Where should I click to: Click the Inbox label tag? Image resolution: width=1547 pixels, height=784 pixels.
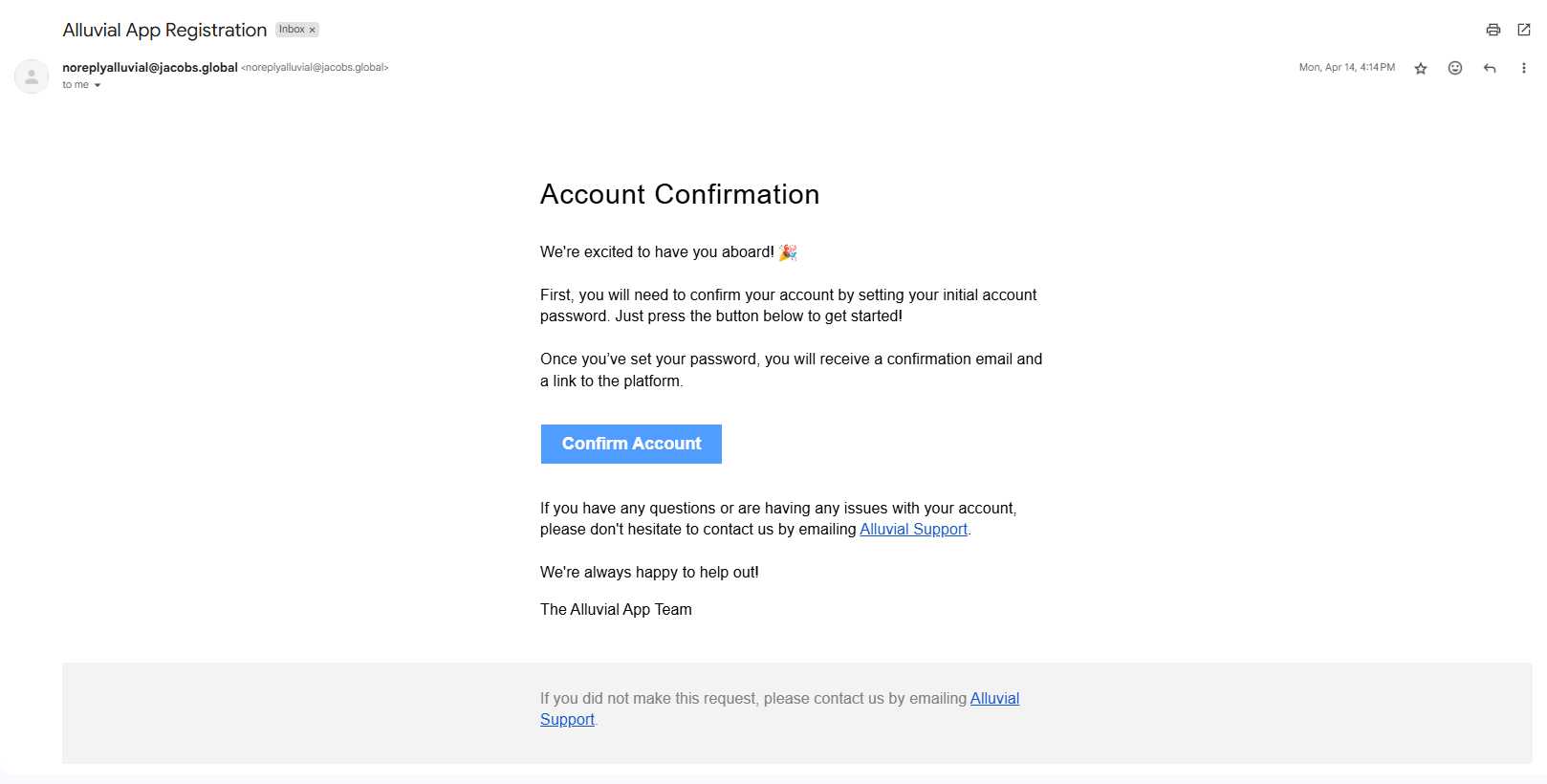point(292,30)
